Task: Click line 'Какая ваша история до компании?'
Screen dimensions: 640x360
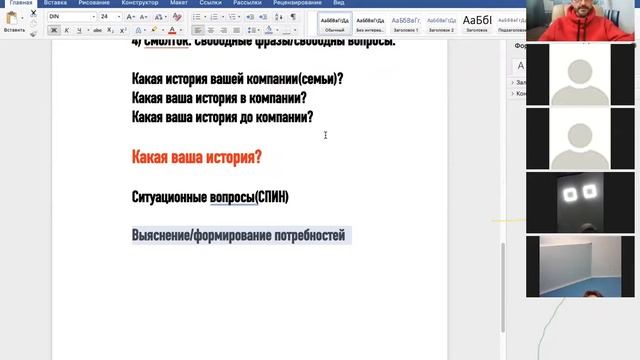Action: 222,117
